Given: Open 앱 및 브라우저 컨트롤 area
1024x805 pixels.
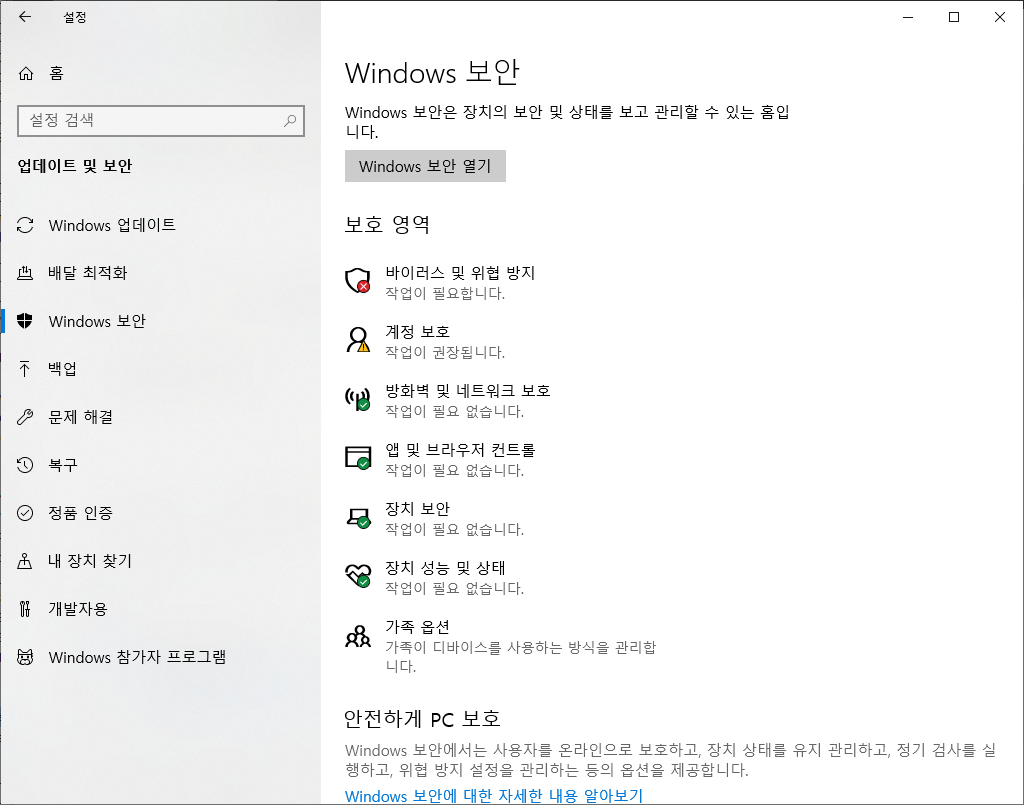Looking at the screenshot, I should pos(441,459).
